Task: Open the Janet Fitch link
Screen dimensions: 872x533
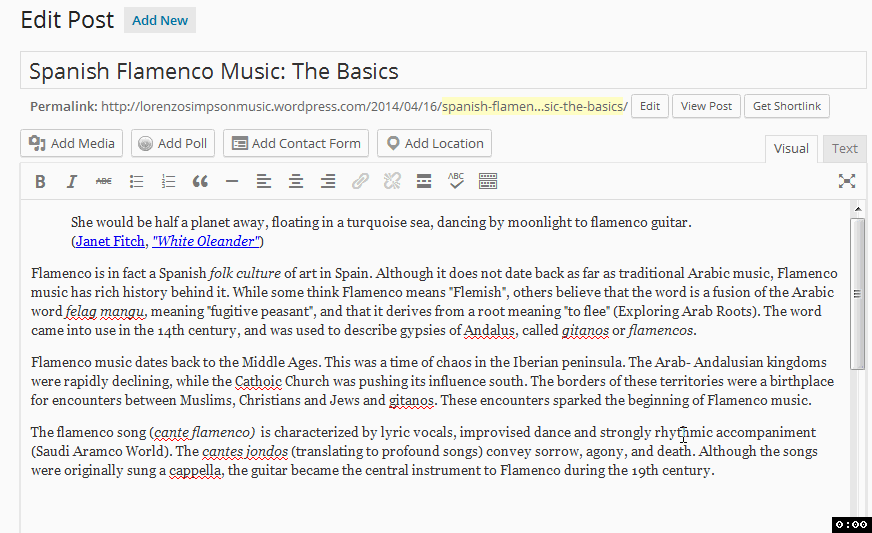Action: (109, 241)
